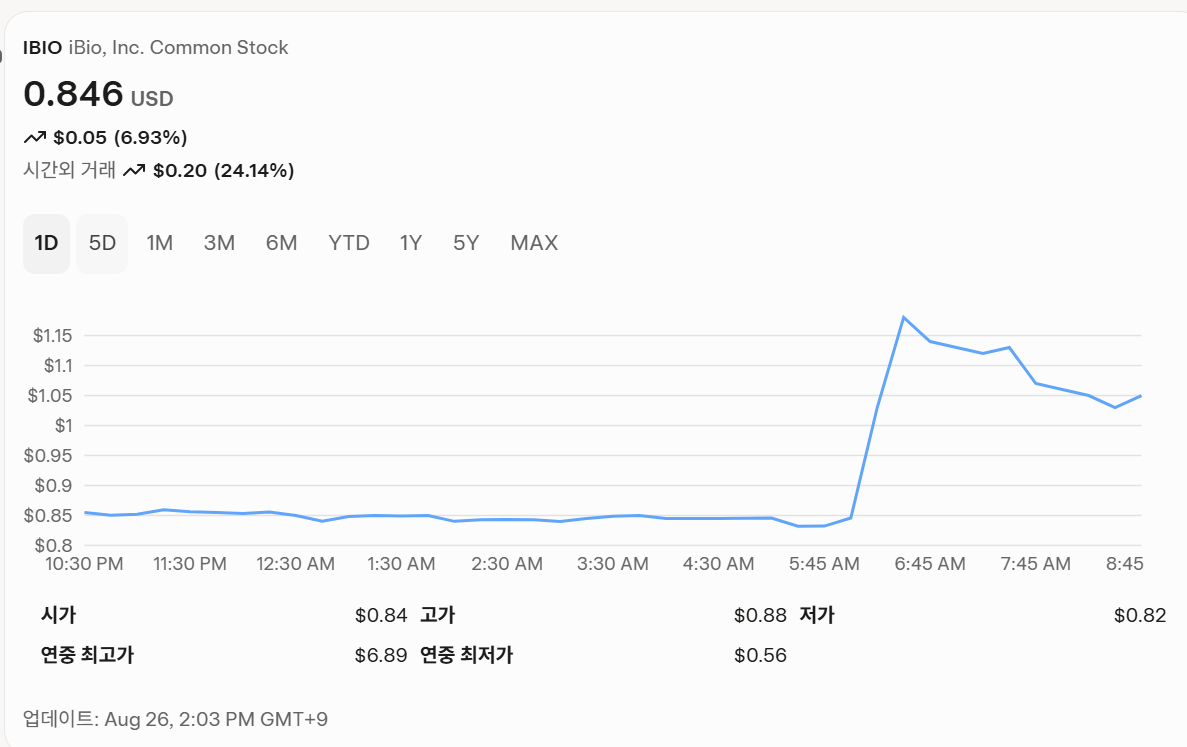The image size is (1187, 747).
Task: Click the 시가 open price label
Action: pyautogui.click(x=58, y=615)
